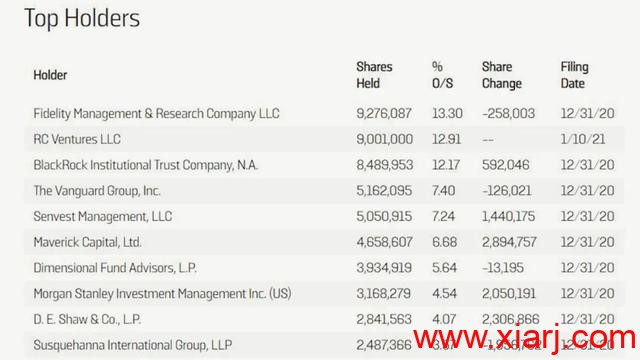Viewport: 640px width, 360px height.
Task: Select the Share Change column header
Action: 502,75
